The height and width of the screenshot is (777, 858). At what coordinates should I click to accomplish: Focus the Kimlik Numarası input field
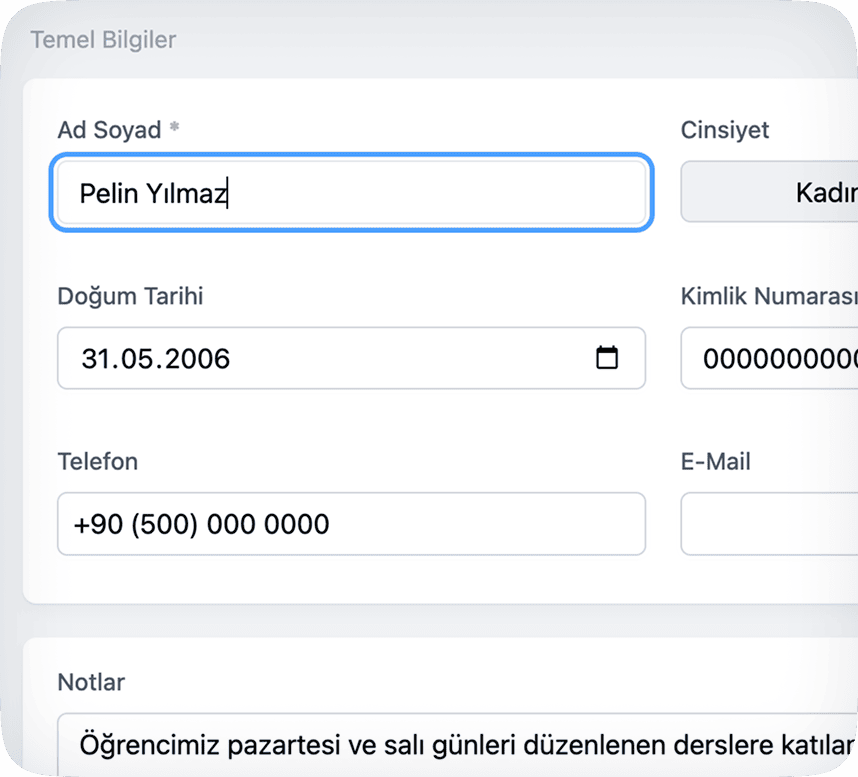point(769,358)
